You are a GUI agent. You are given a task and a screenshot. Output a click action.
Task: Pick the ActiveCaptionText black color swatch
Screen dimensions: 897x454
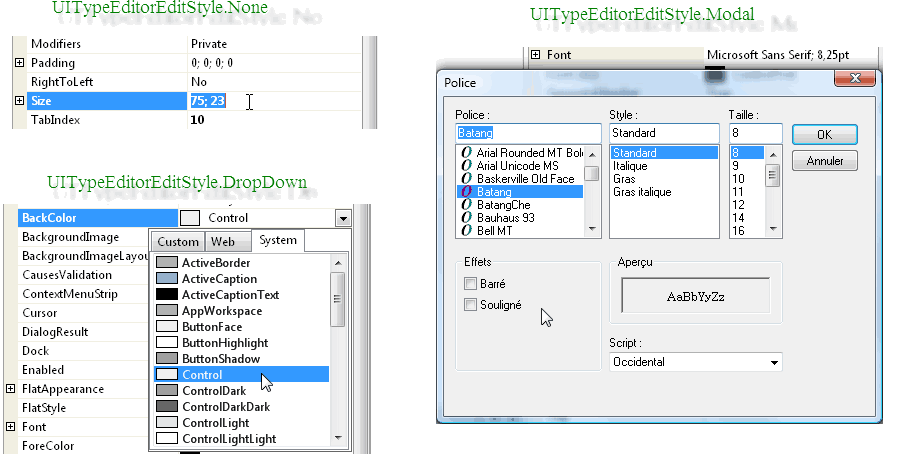point(166,295)
